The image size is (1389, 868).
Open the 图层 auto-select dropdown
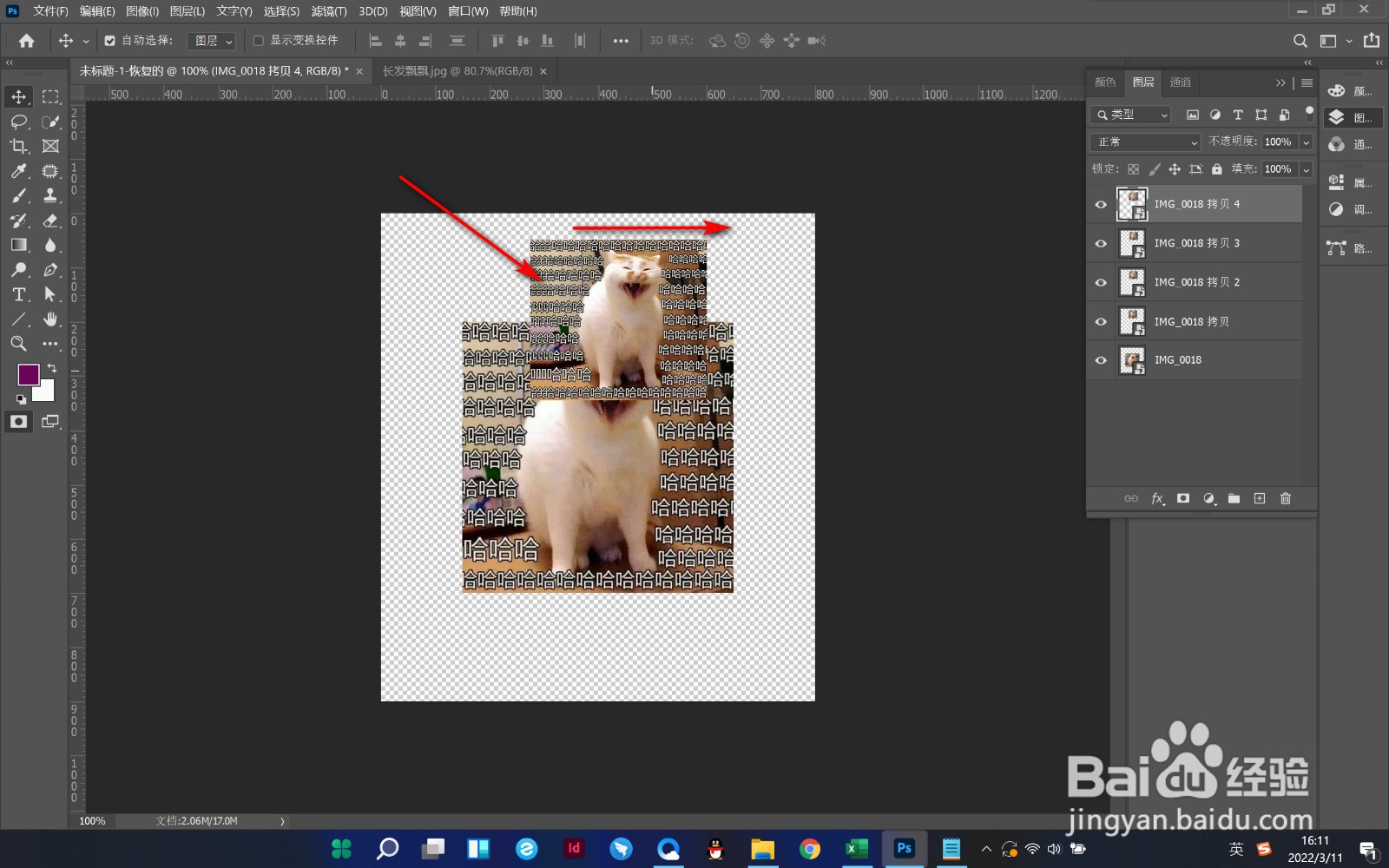[212, 41]
